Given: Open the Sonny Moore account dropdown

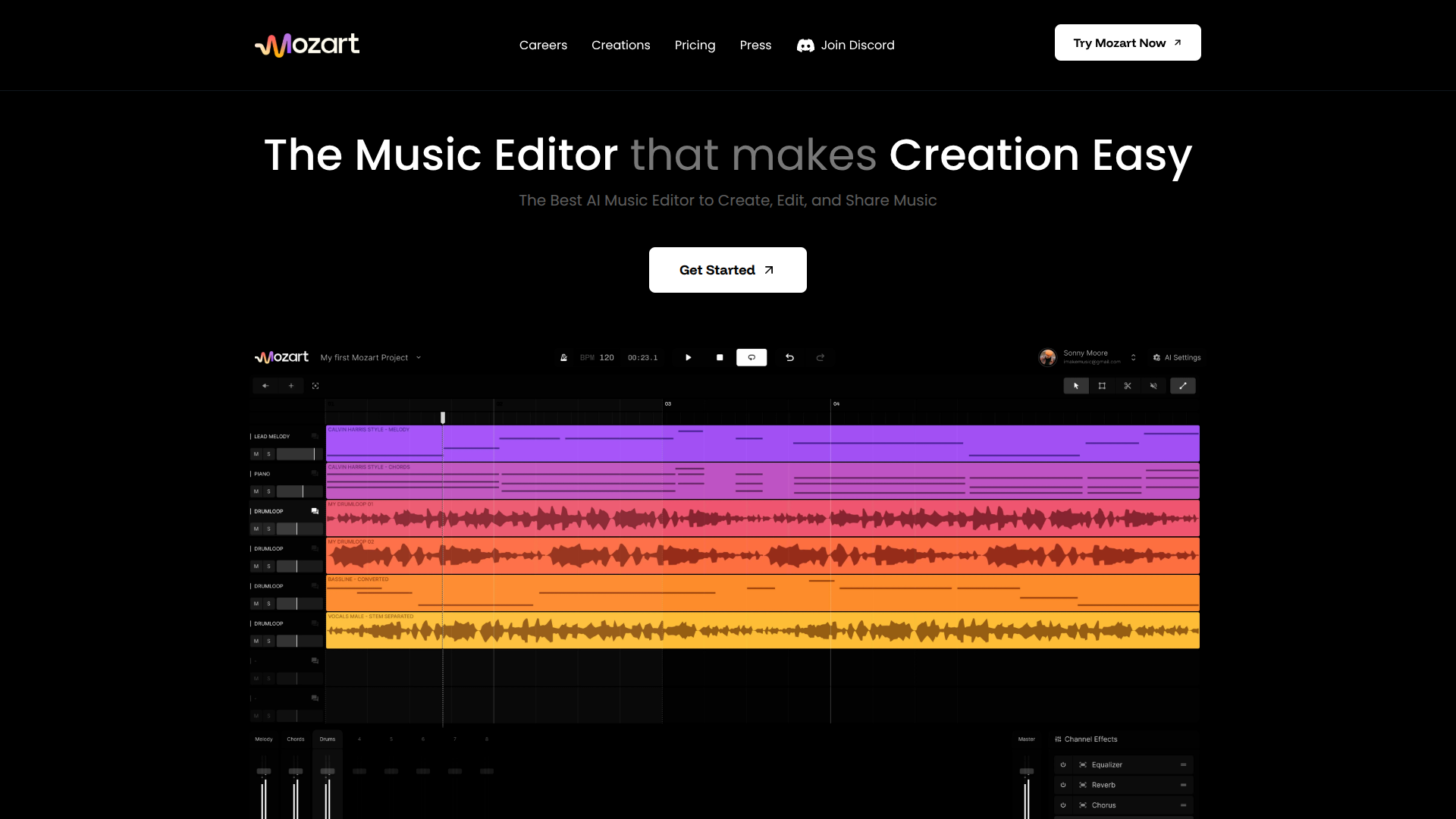Looking at the screenshot, I should [1133, 357].
